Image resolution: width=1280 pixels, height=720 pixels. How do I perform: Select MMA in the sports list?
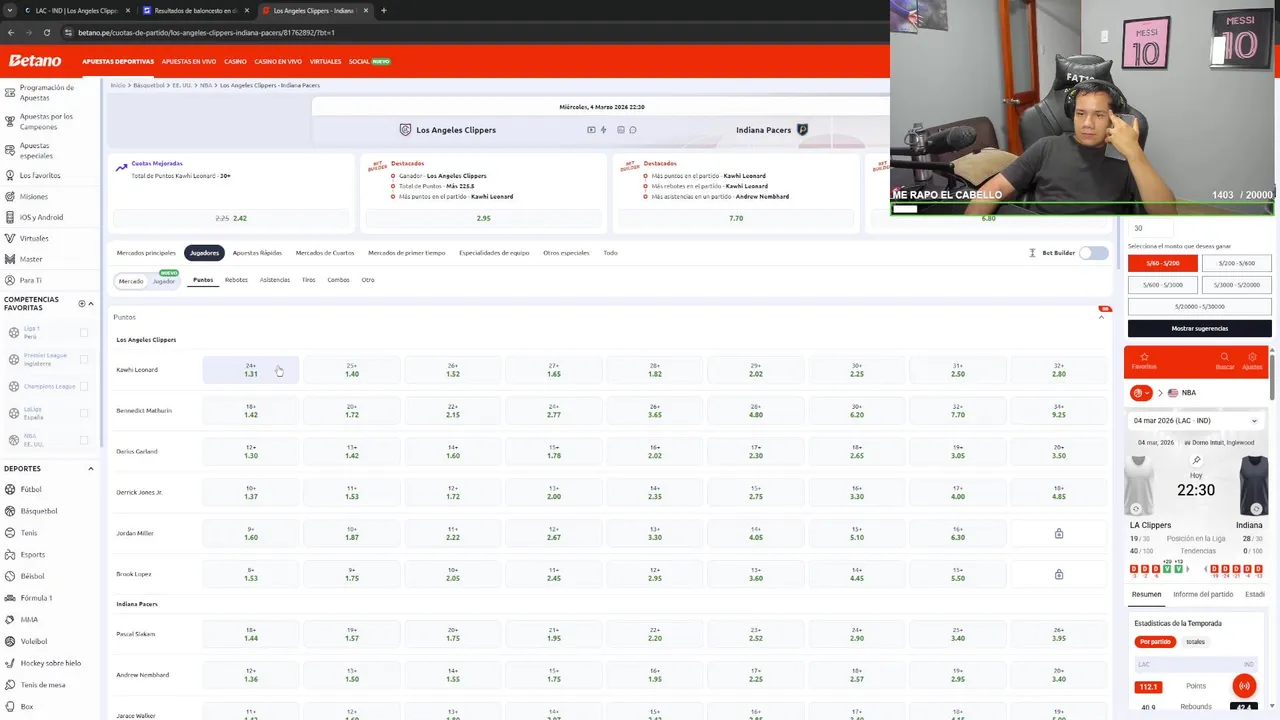(29, 619)
